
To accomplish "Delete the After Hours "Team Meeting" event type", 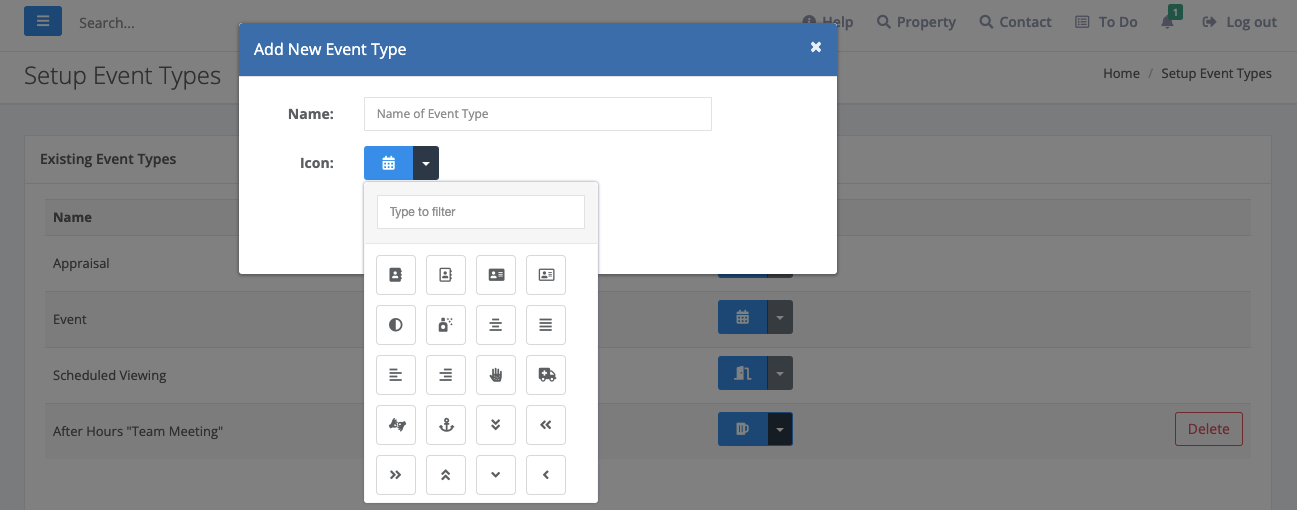I will point(1208,429).
